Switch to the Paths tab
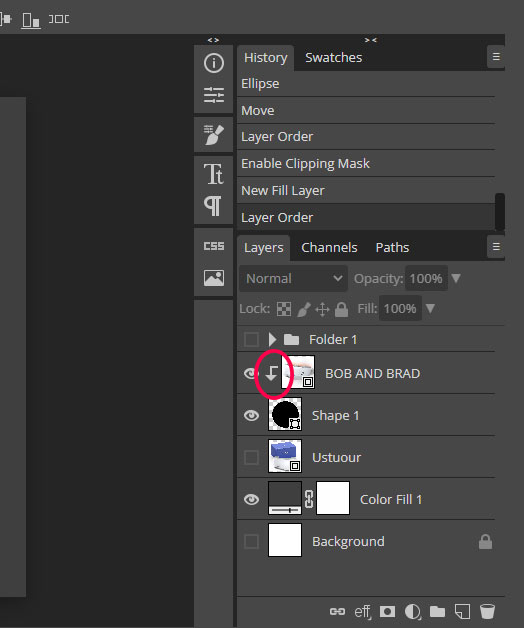524x628 pixels. (392, 248)
